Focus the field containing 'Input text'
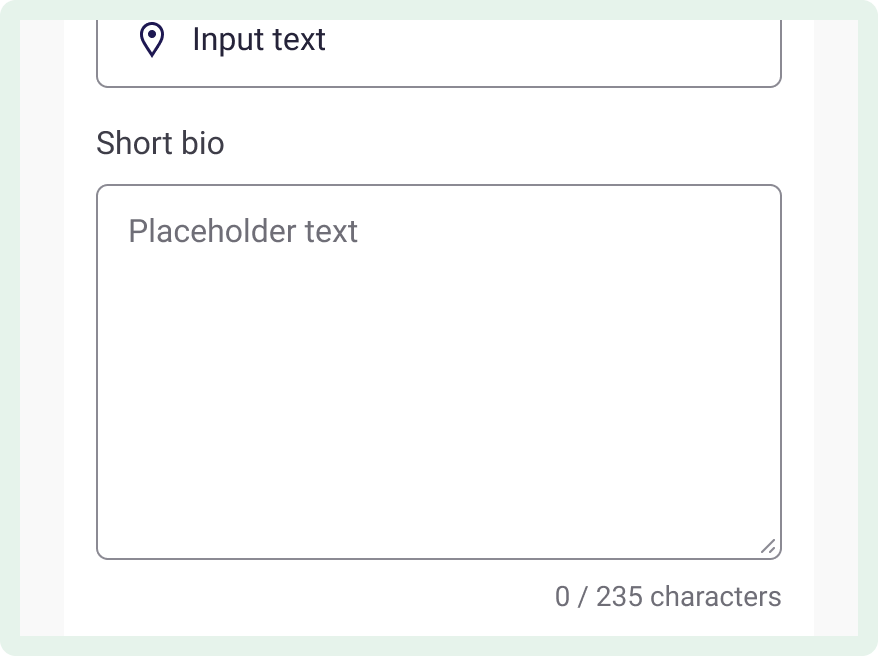Screen dimensions: 878x656 click(x=438, y=53)
